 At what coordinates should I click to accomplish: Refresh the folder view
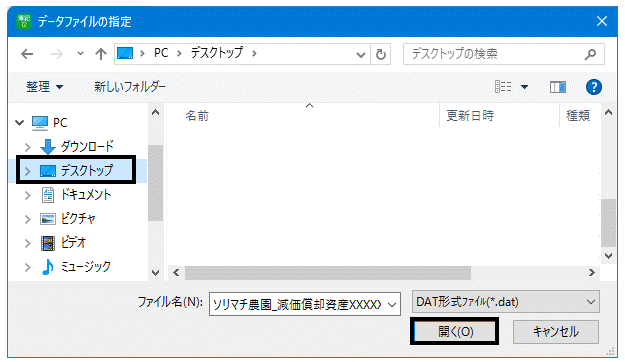point(381,54)
